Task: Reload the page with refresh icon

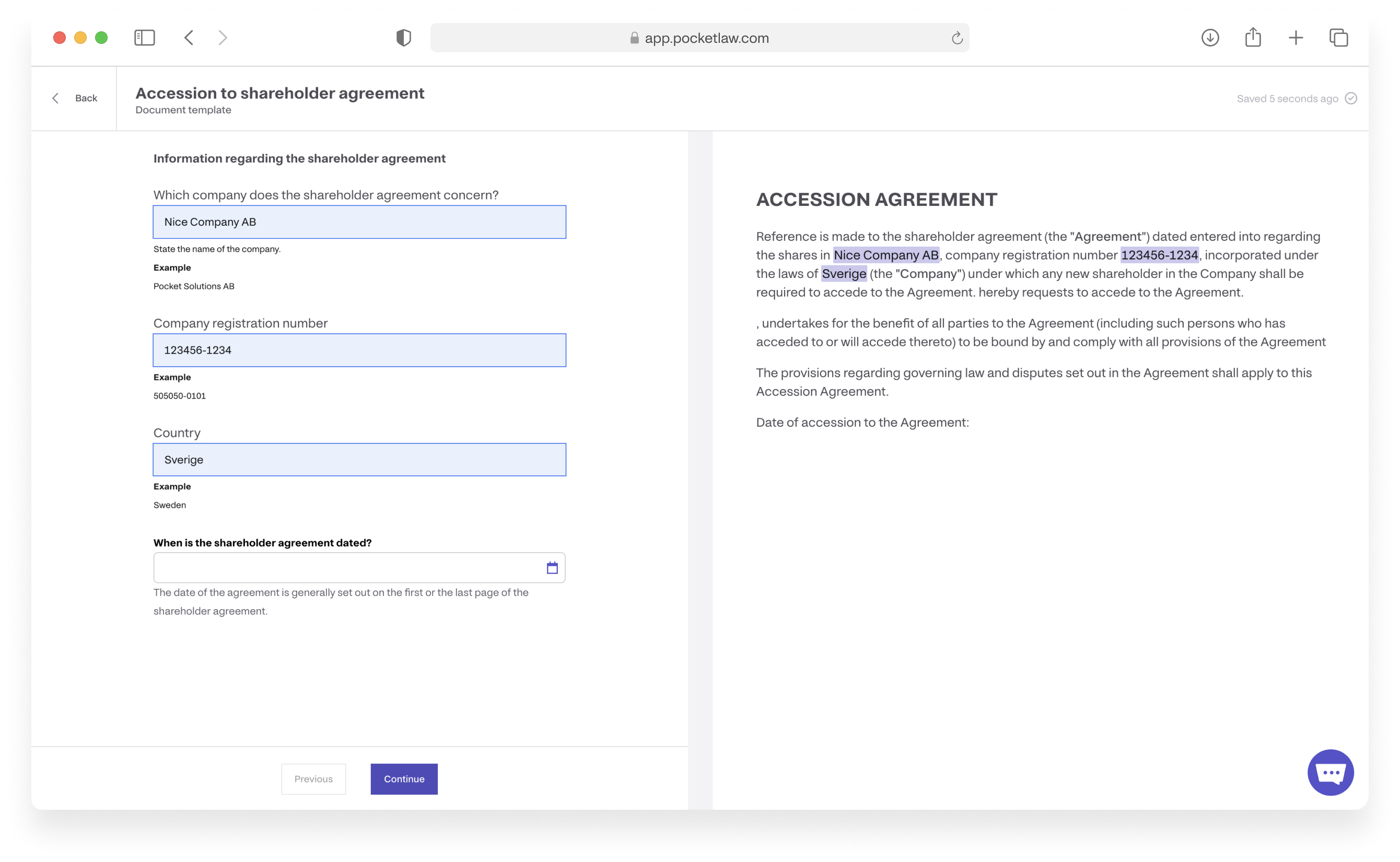Action: point(957,38)
